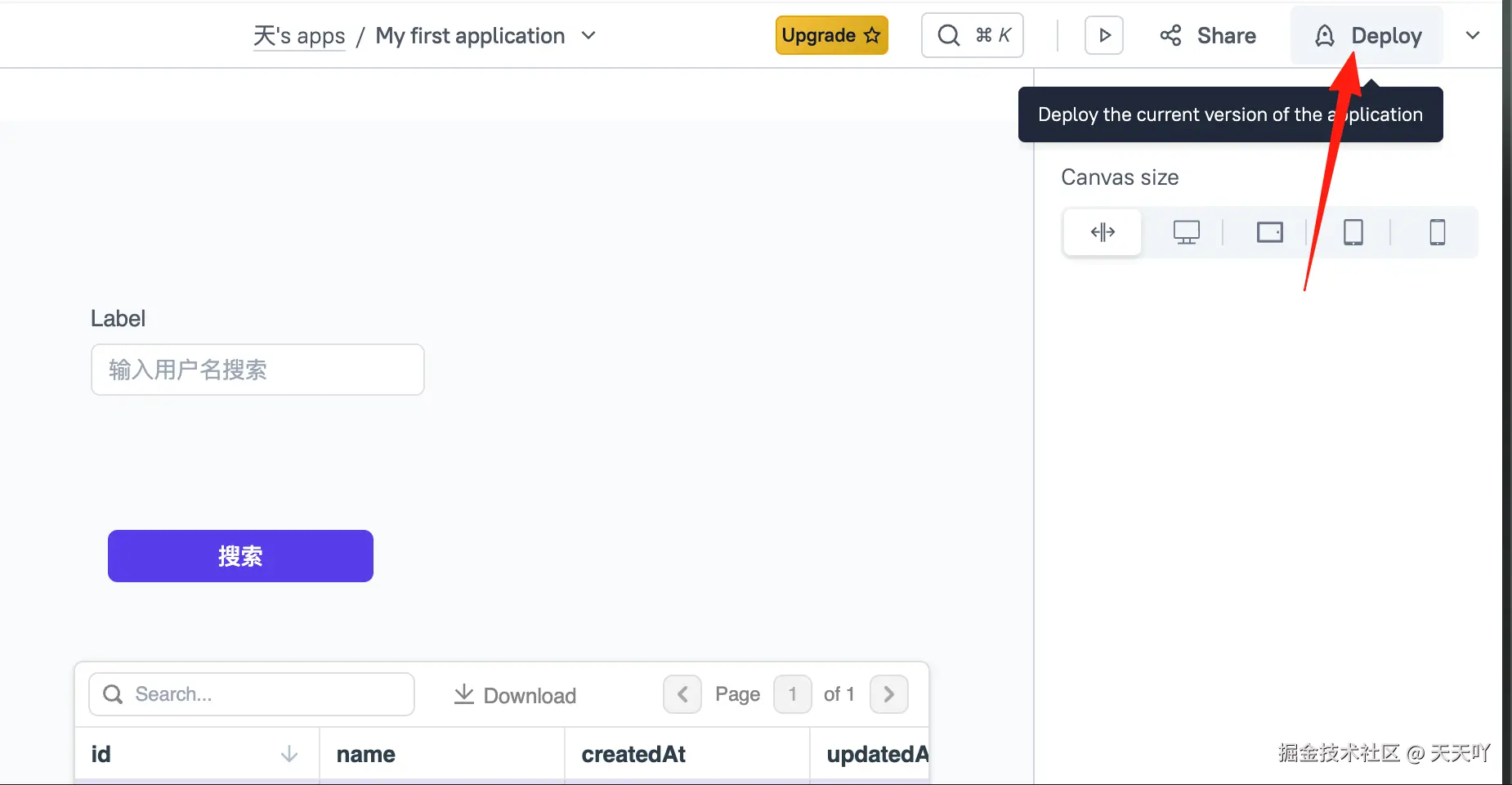Click the preview play icon

pos(1104,36)
